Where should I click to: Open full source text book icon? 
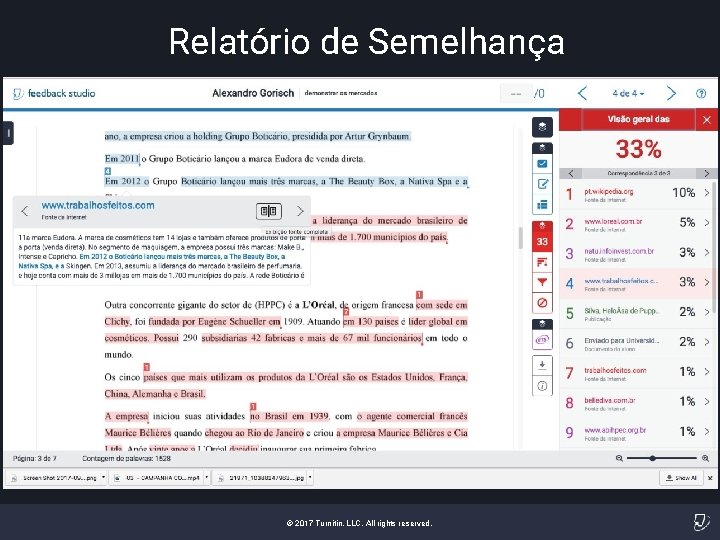(269, 211)
